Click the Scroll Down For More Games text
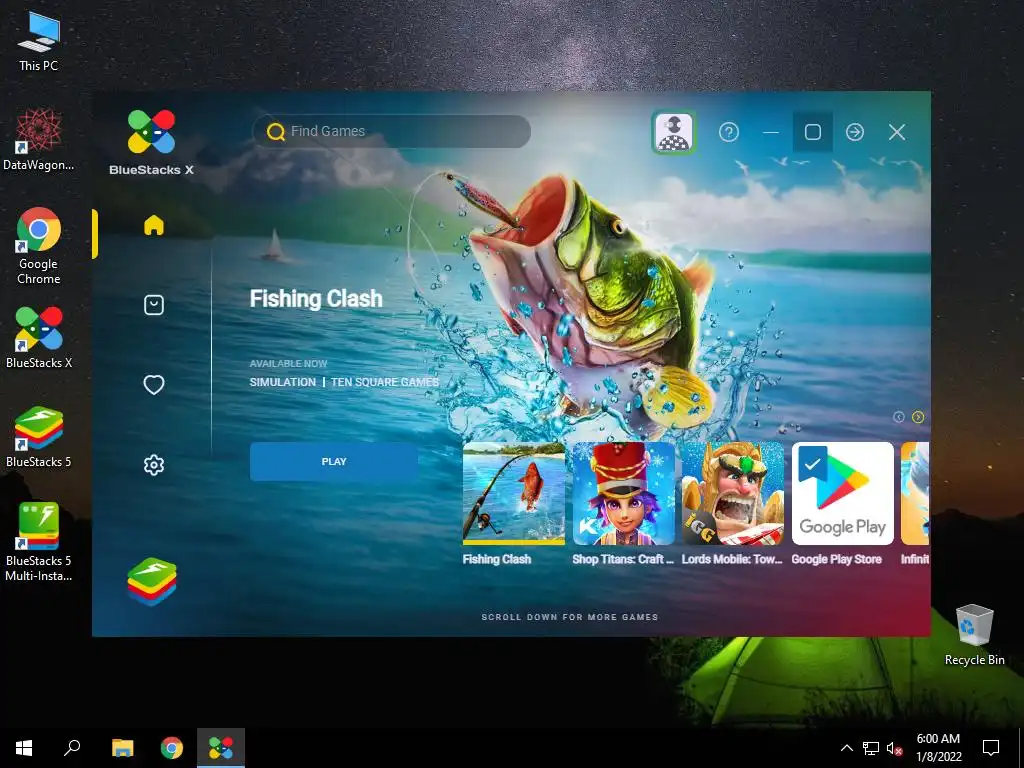1024x768 pixels. tap(569, 617)
